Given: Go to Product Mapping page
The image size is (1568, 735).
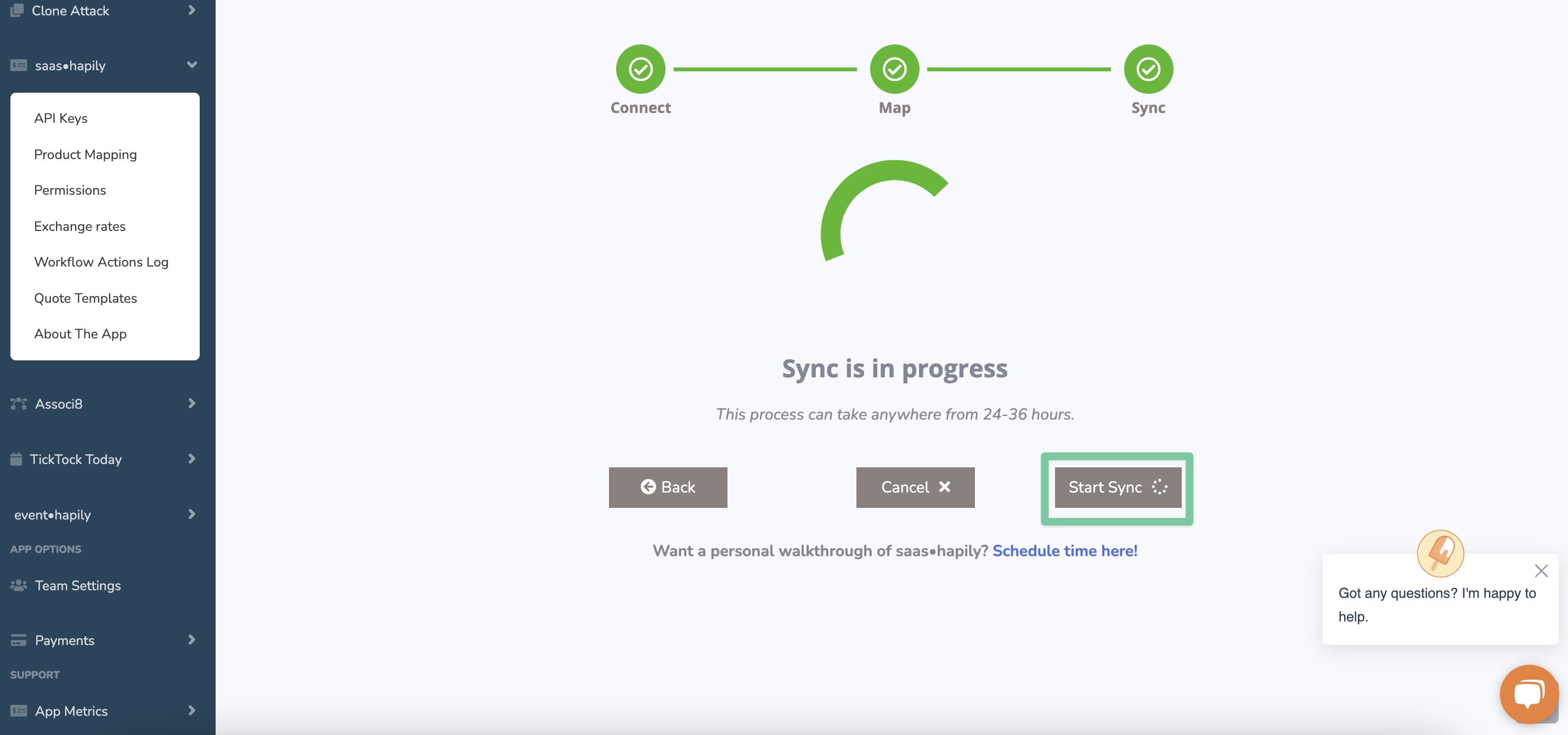Looking at the screenshot, I should [85, 155].
